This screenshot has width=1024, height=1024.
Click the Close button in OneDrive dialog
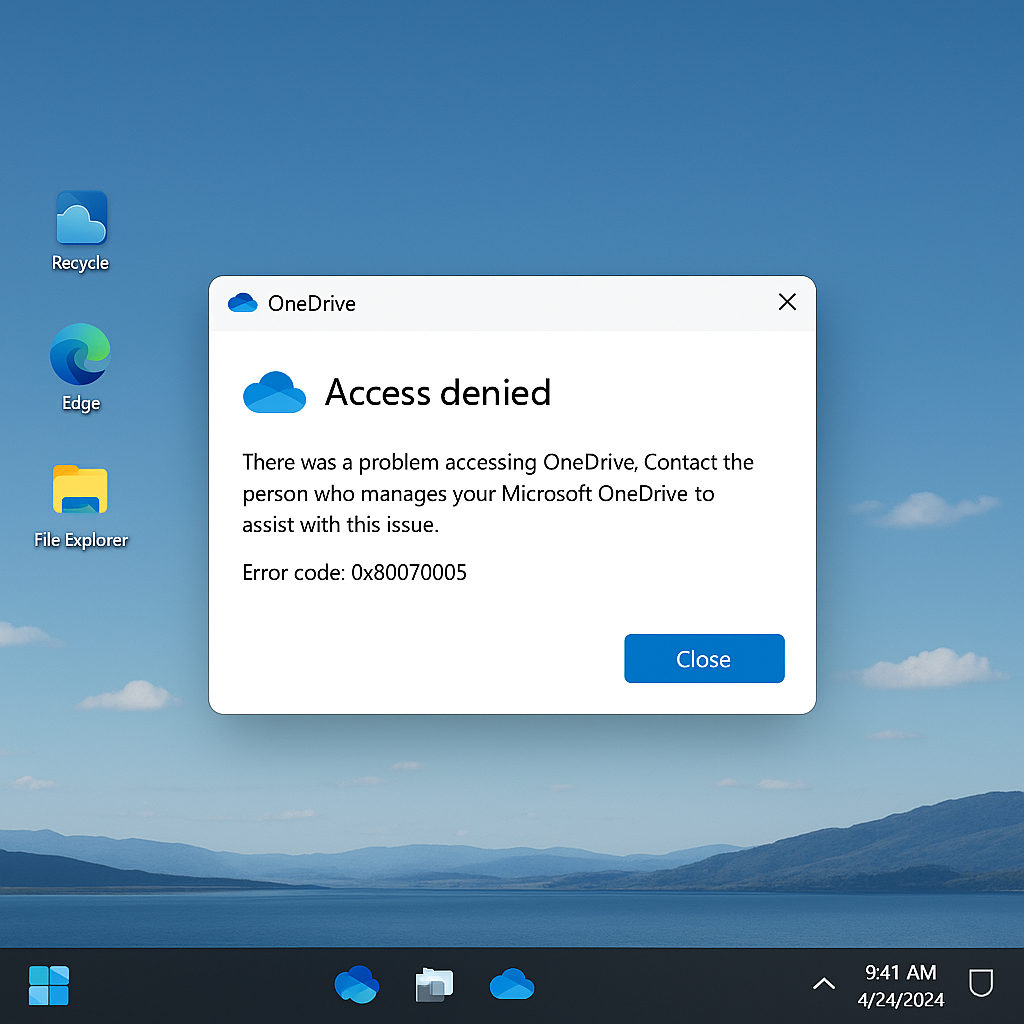click(x=704, y=658)
